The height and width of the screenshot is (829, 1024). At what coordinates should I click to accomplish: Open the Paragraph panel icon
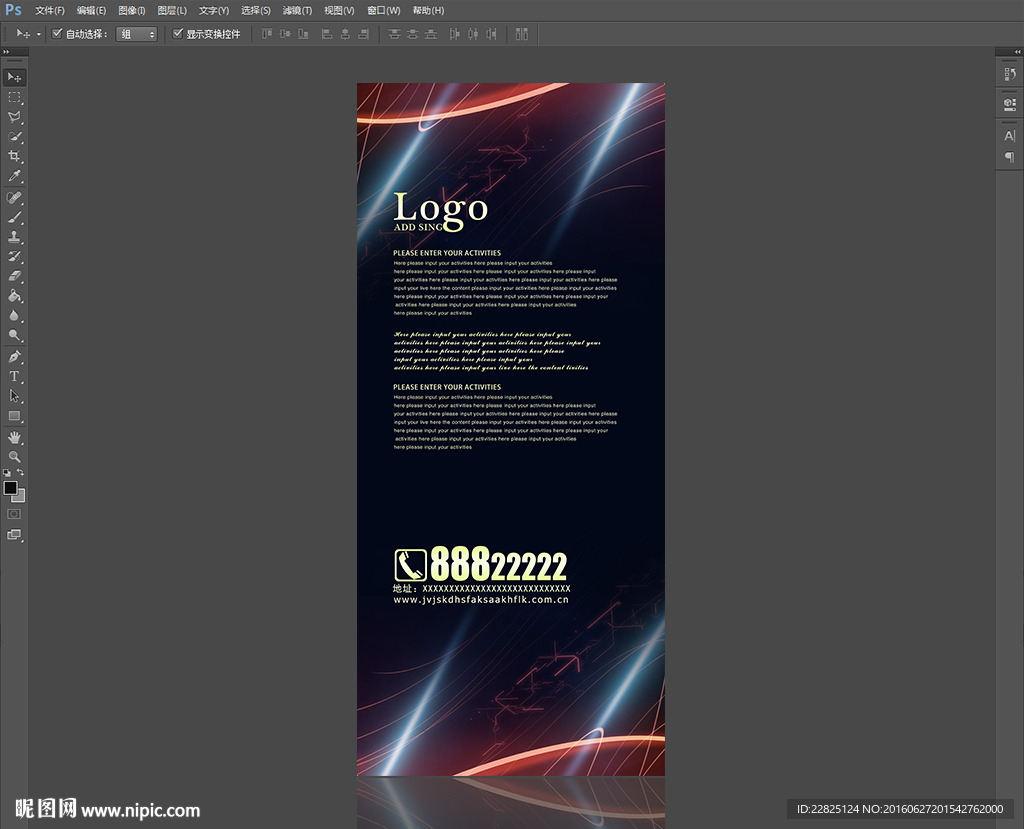[1009, 157]
